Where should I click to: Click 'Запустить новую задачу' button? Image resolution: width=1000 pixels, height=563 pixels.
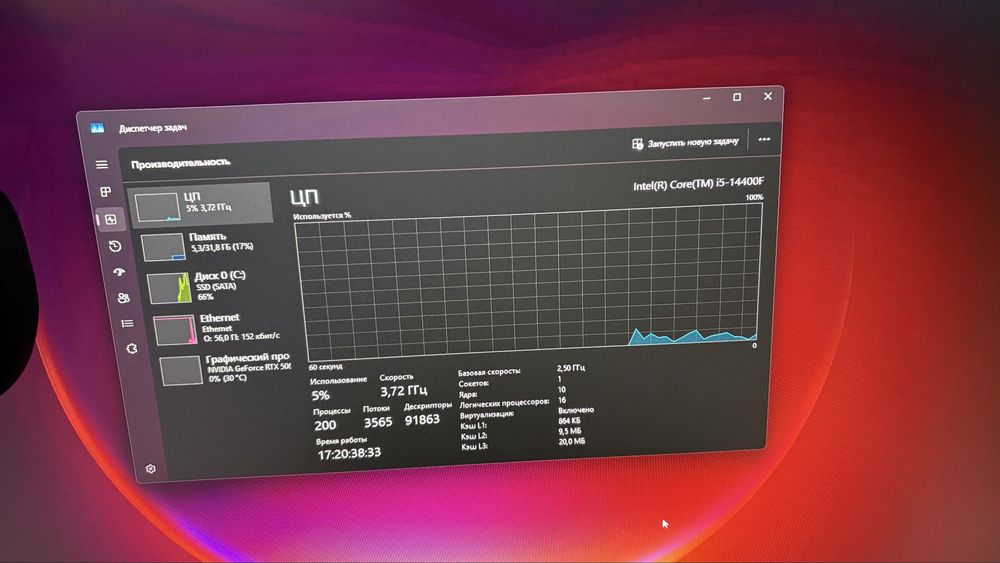coord(686,142)
